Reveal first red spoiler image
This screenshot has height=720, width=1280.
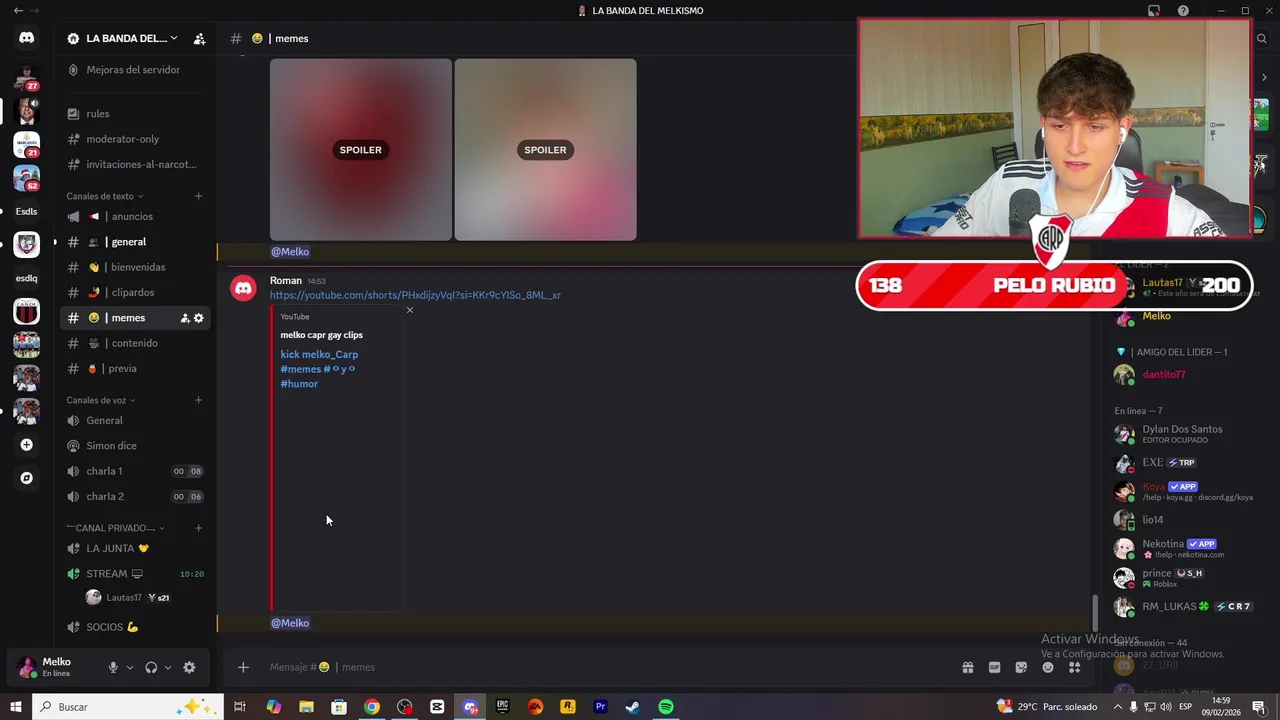(360, 150)
